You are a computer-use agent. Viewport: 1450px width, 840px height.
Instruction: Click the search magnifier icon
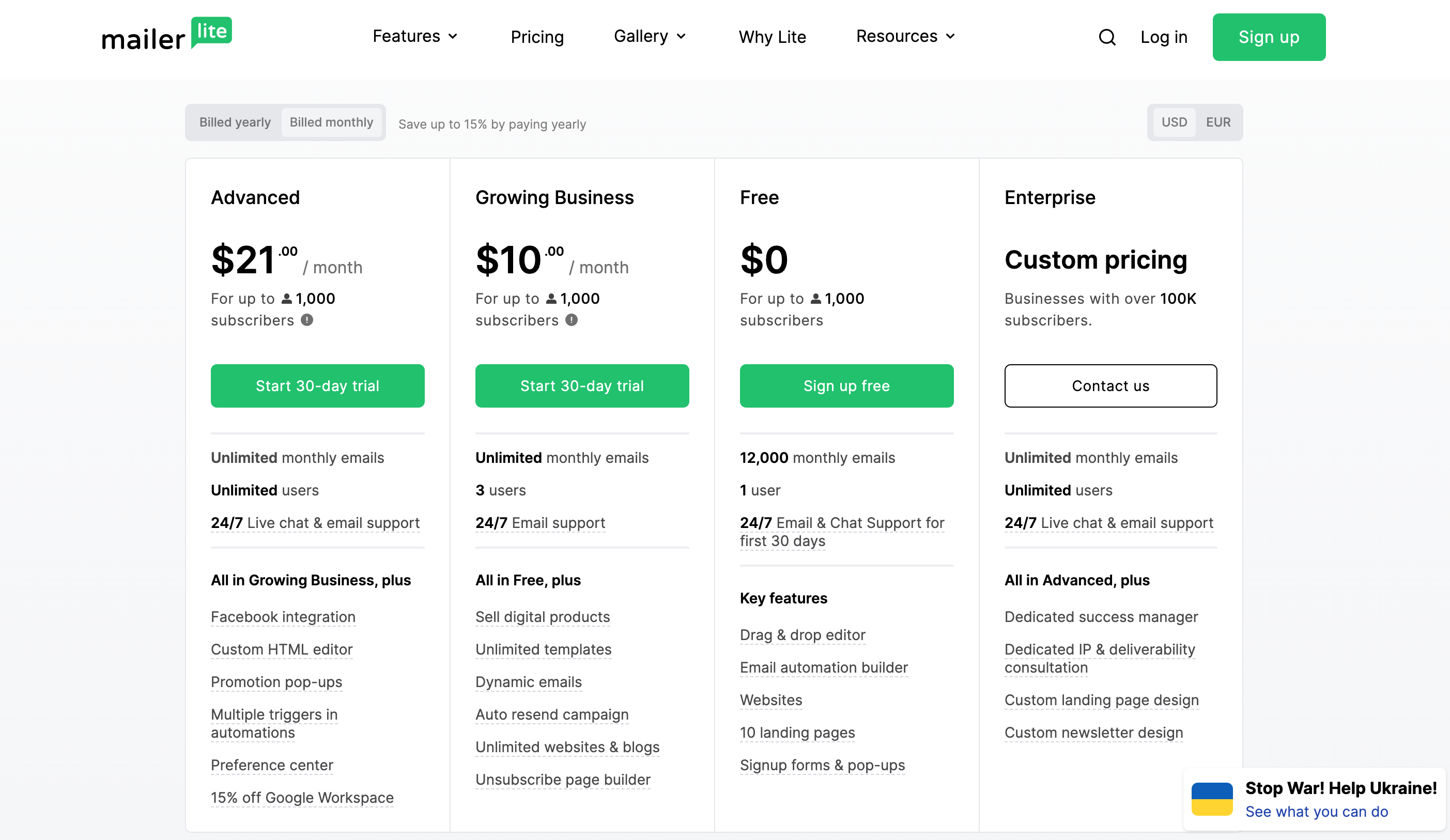tap(1106, 37)
